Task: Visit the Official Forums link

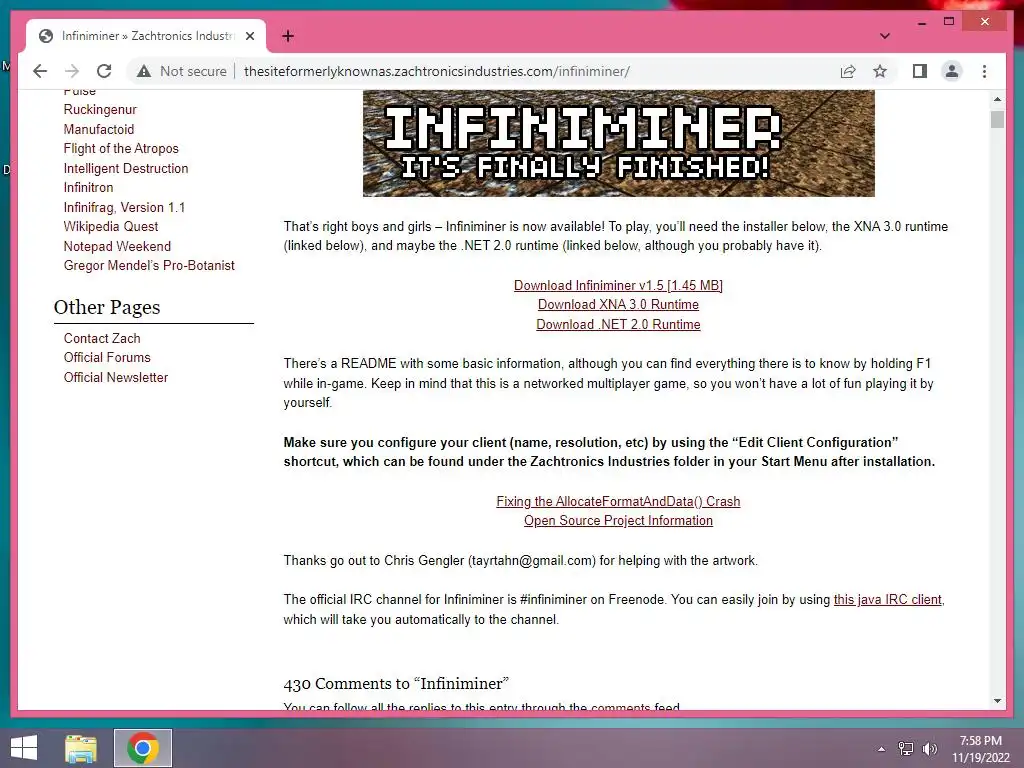Action: [107, 358]
